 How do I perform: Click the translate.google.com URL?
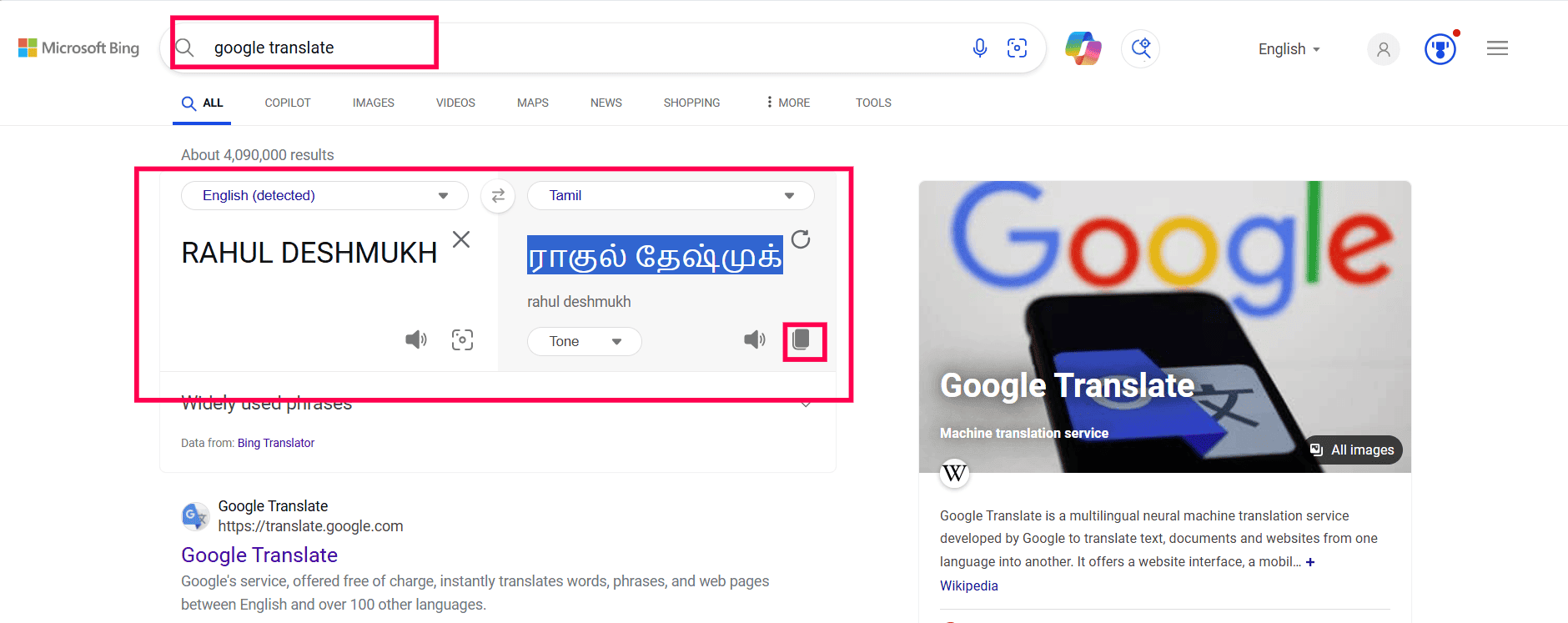tap(310, 526)
